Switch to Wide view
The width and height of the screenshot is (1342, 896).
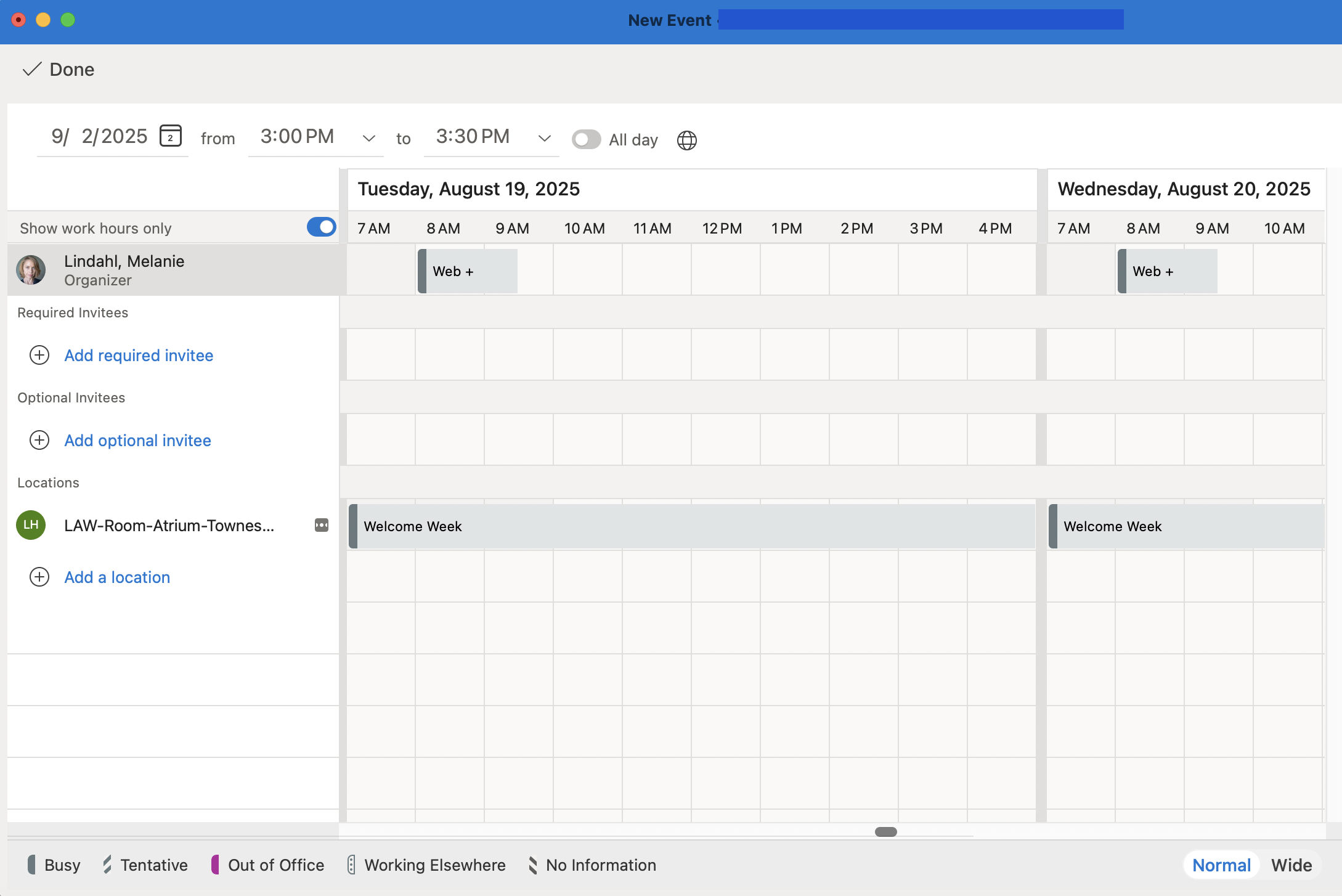pyautogui.click(x=1291, y=865)
